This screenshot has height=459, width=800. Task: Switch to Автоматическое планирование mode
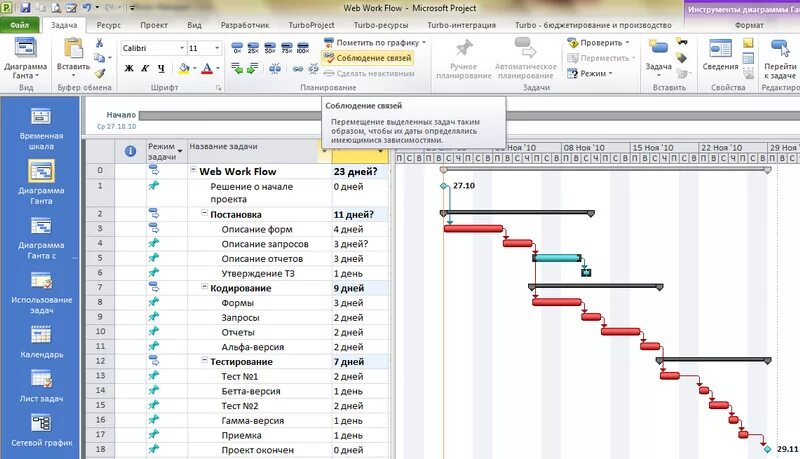(526, 59)
